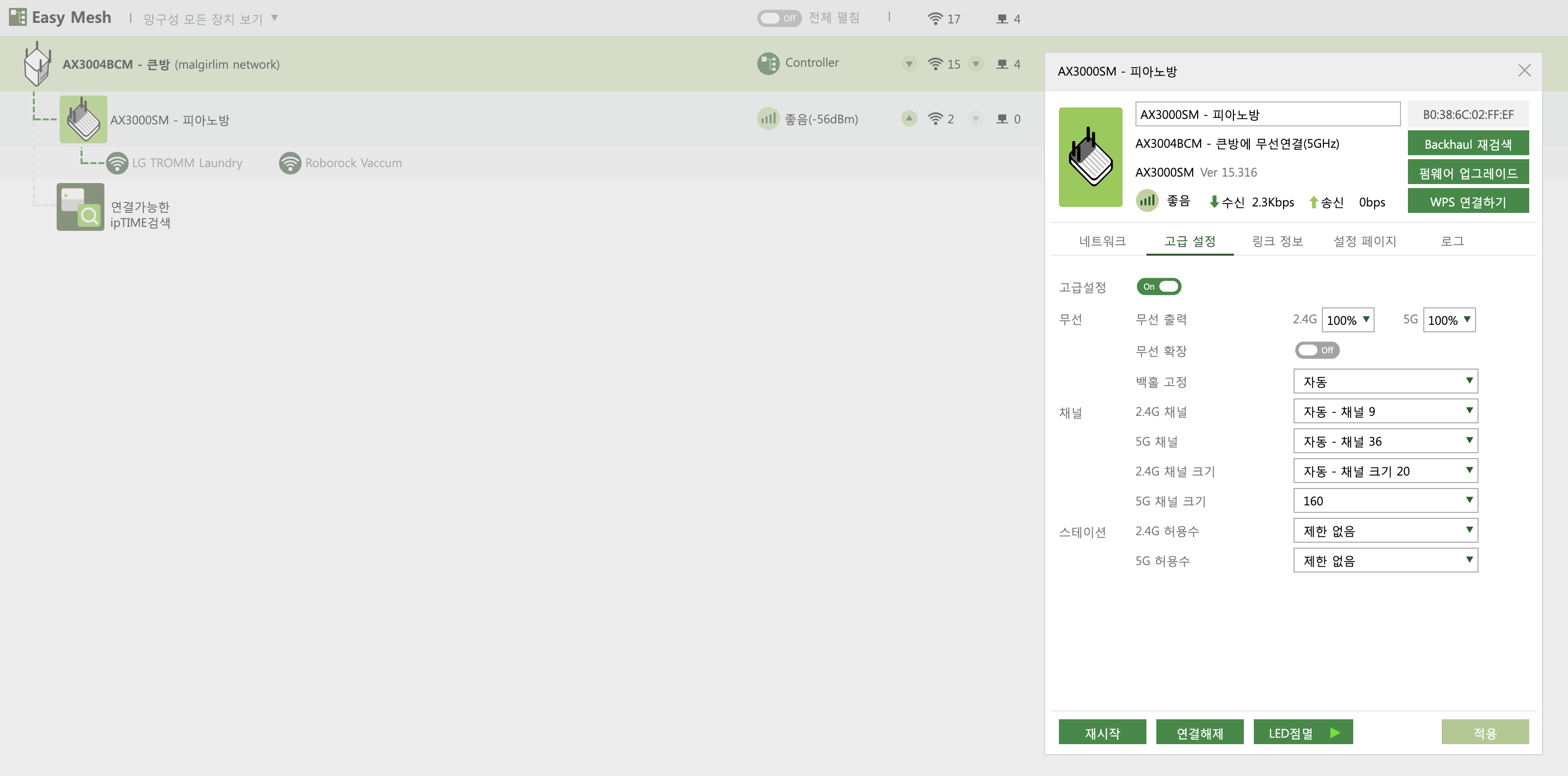Click the LG TROMM Laundry wifi icon
The width and height of the screenshot is (1568, 776).
(117, 163)
